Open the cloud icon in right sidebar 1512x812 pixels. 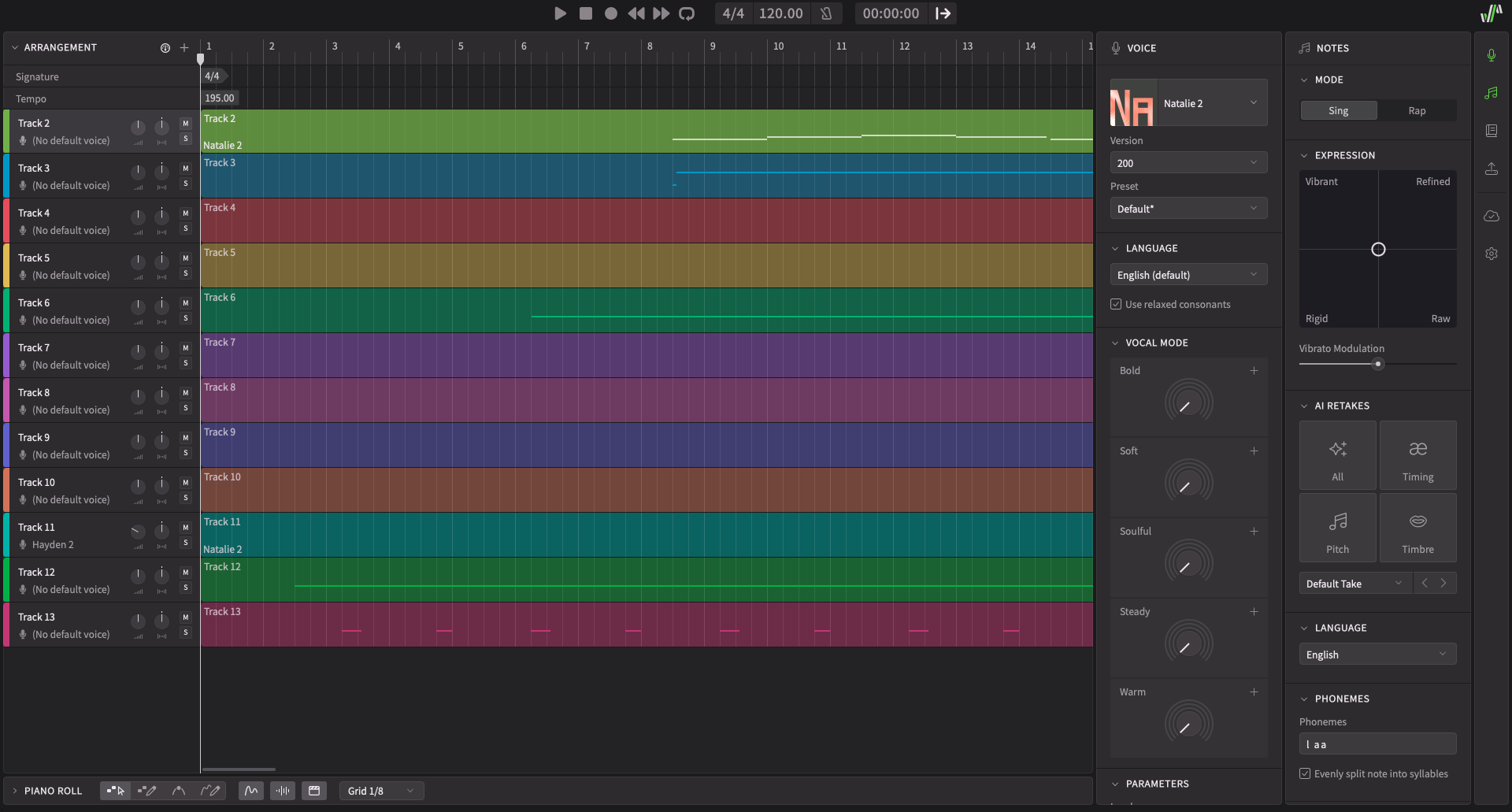coord(1491,216)
